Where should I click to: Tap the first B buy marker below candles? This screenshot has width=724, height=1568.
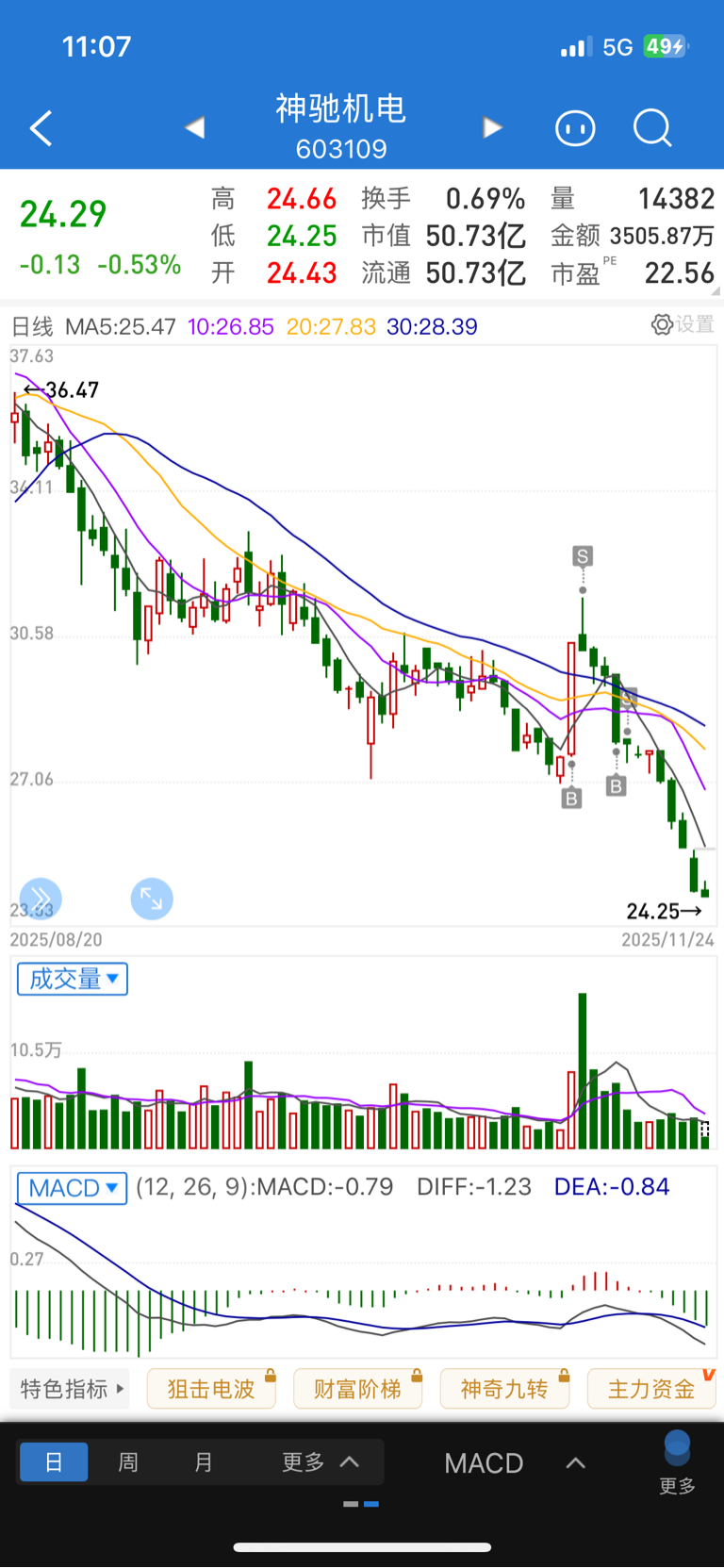(571, 799)
